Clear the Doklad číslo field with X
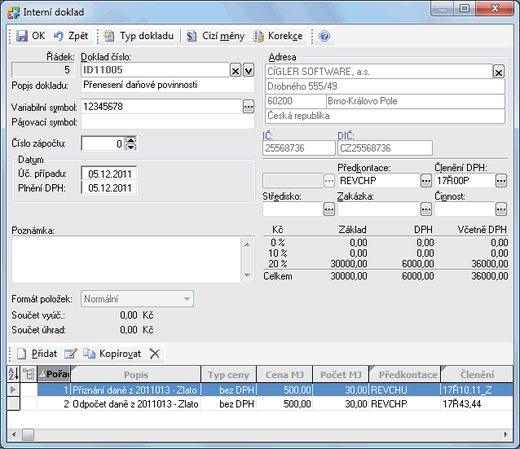520x449 pixels. [235, 70]
